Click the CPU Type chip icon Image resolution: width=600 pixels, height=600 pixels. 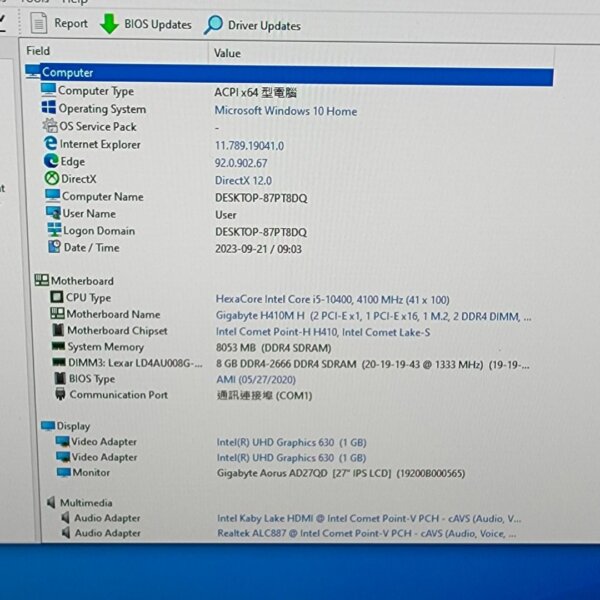(57, 297)
